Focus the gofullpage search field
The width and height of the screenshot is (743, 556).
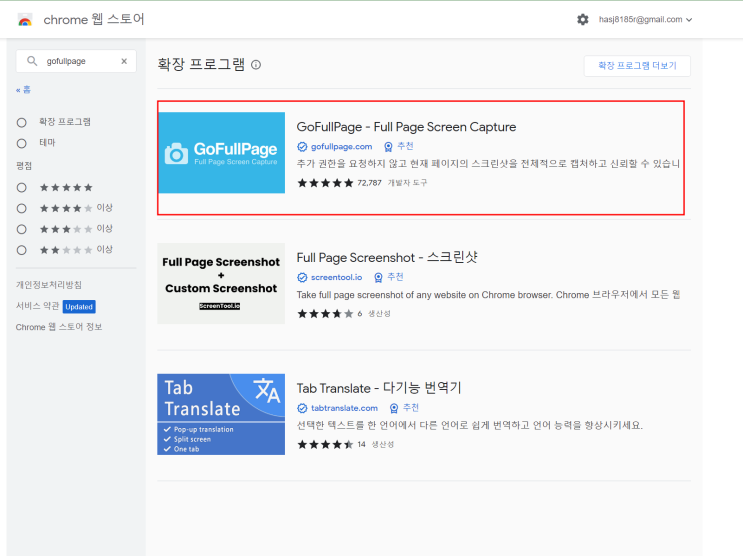(x=78, y=61)
